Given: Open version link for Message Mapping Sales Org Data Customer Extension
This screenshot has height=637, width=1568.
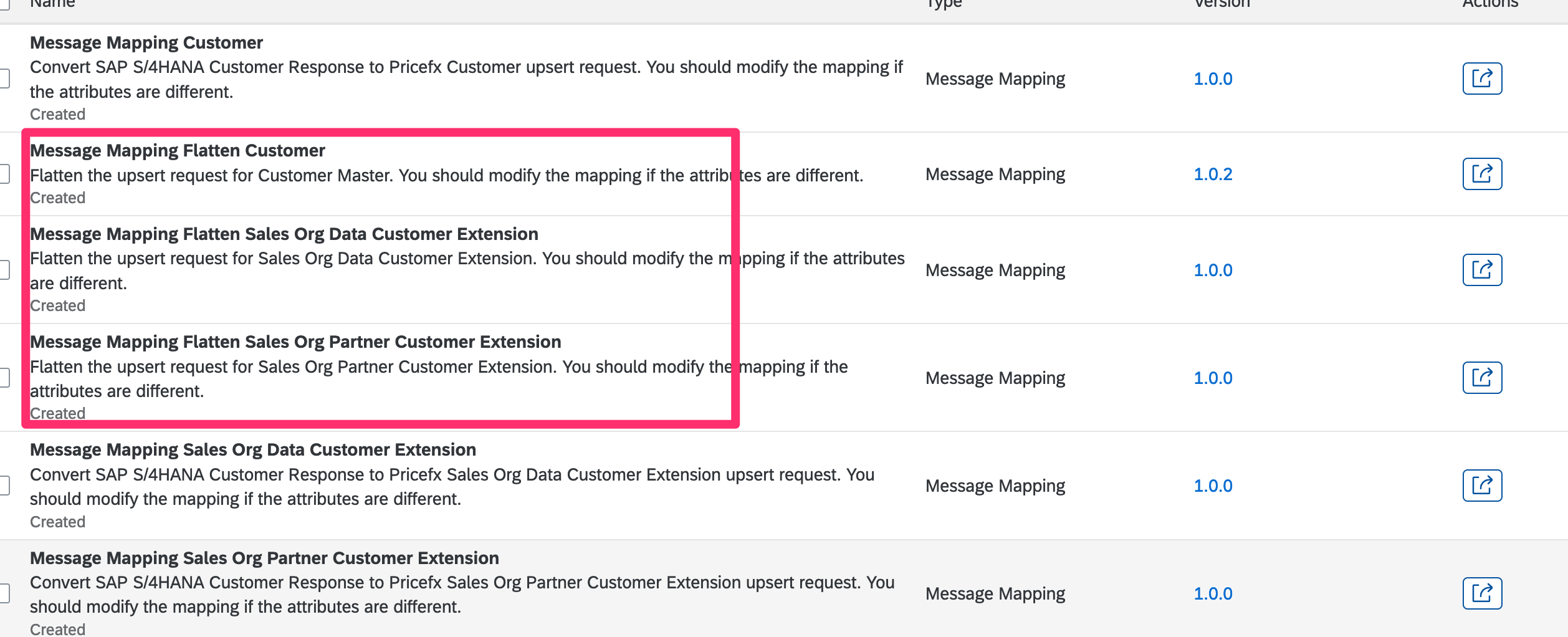Looking at the screenshot, I should [1212, 486].
